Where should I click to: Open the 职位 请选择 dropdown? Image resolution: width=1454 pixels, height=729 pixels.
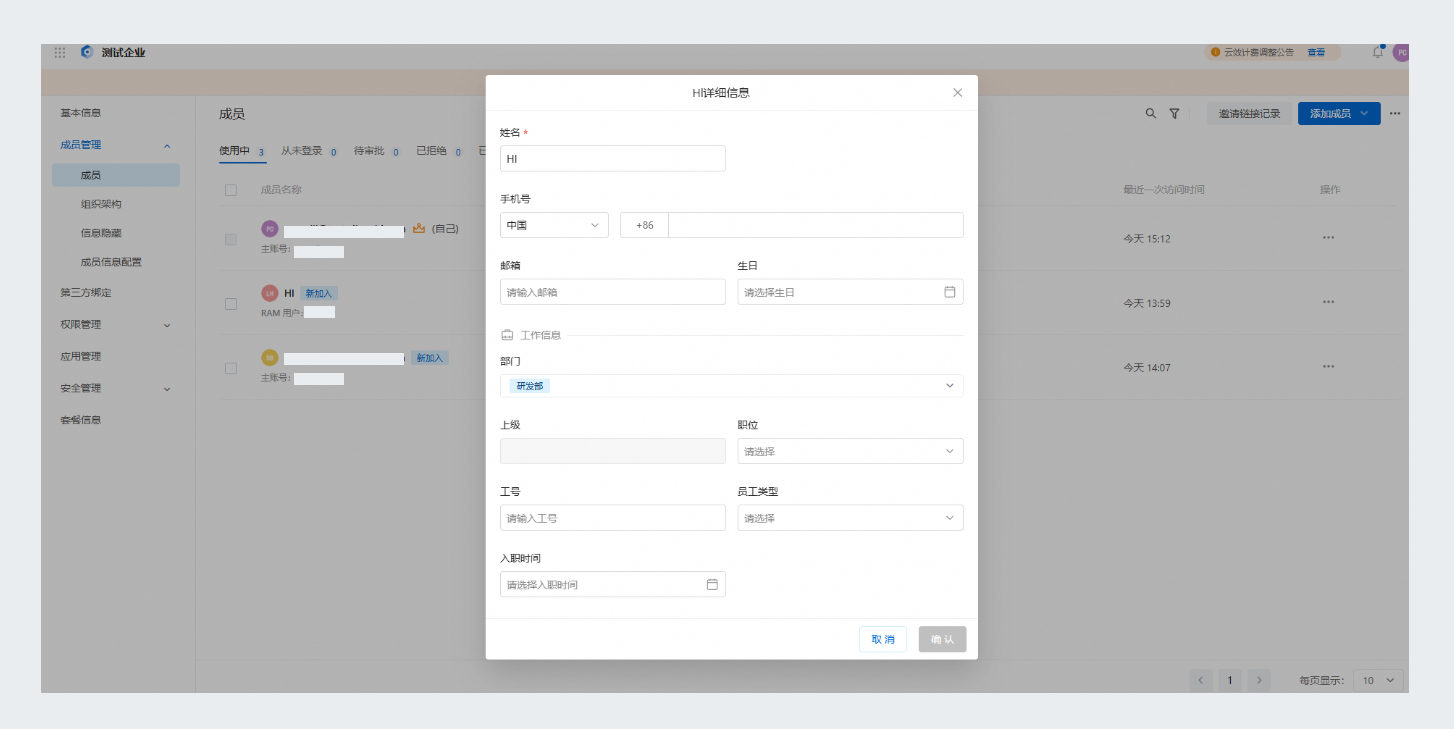(851, 451)
